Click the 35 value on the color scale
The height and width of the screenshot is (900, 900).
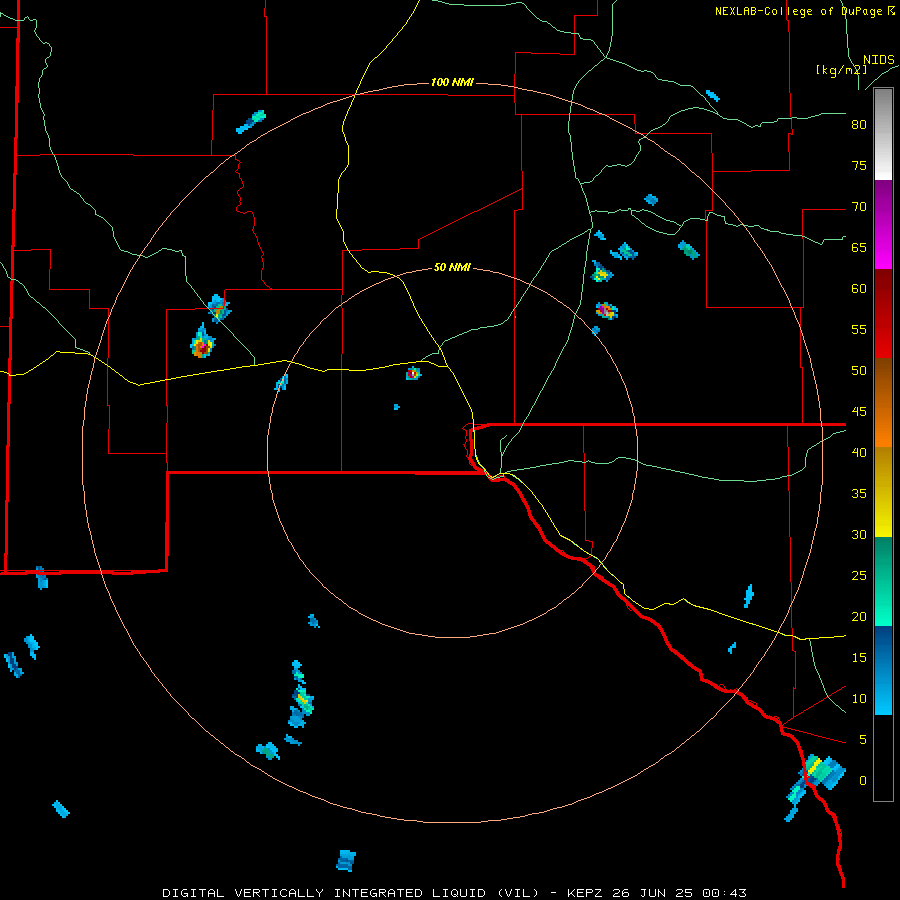coord(859,494)
